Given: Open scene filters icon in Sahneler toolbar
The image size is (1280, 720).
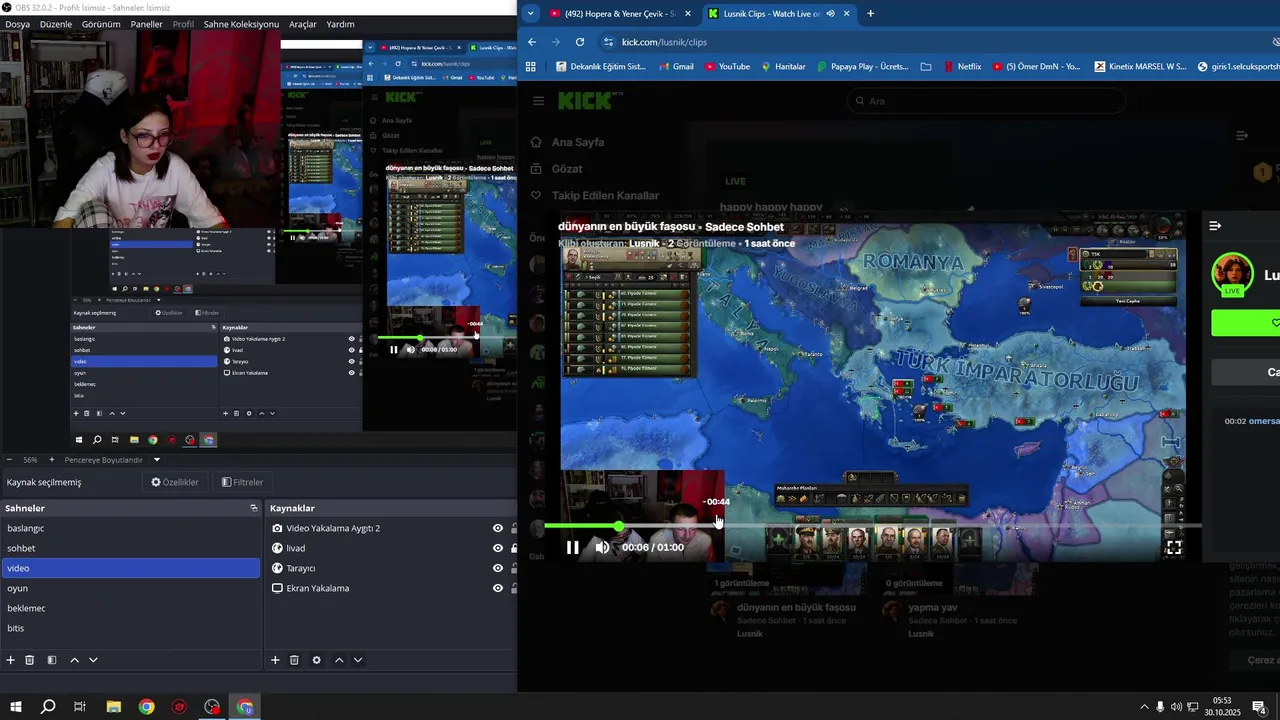Looking at the screenshot, I should pos(52,660).
